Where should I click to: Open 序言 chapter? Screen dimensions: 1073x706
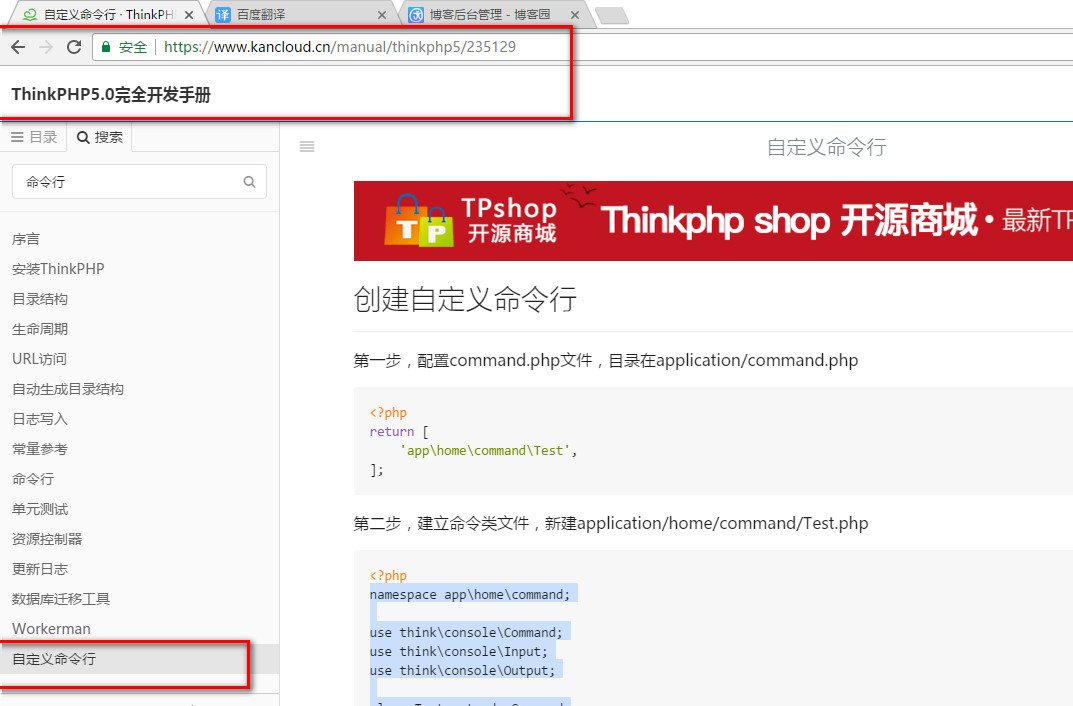tap(26, 239)
